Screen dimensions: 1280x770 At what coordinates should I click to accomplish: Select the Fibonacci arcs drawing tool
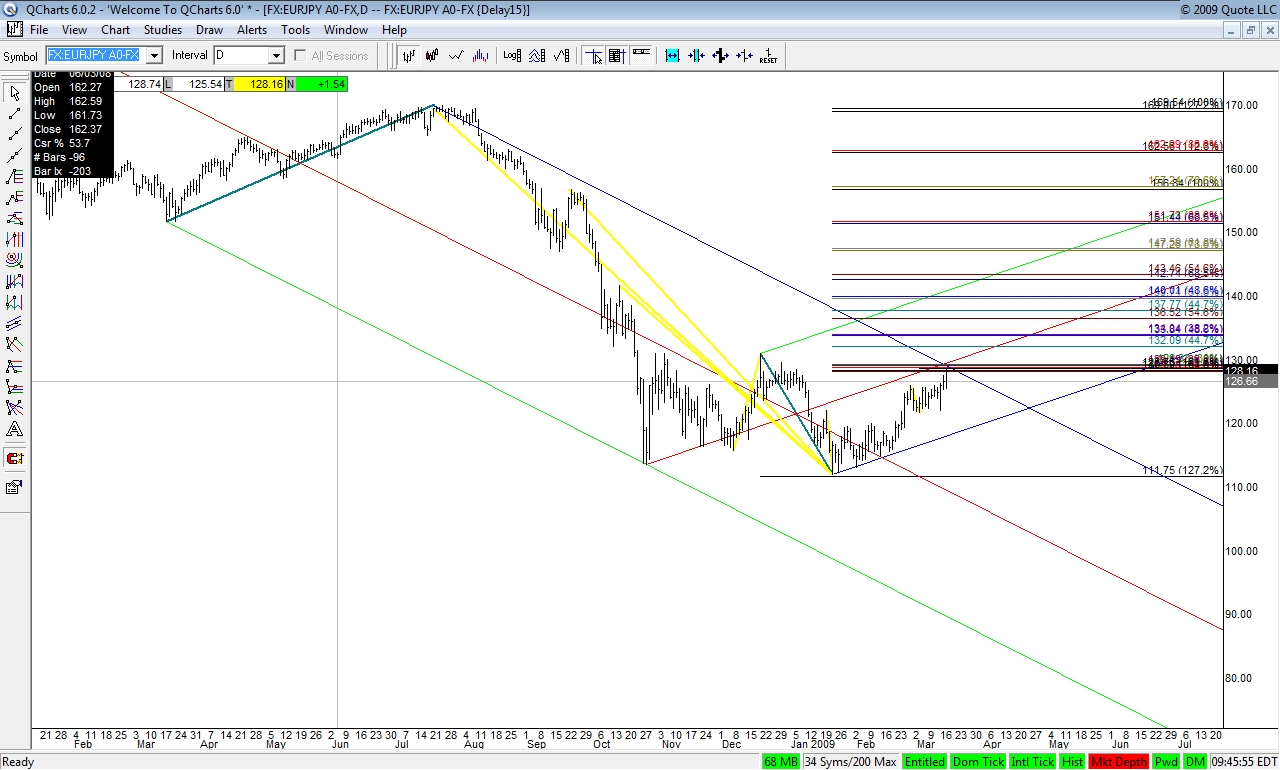click(14, 261)
